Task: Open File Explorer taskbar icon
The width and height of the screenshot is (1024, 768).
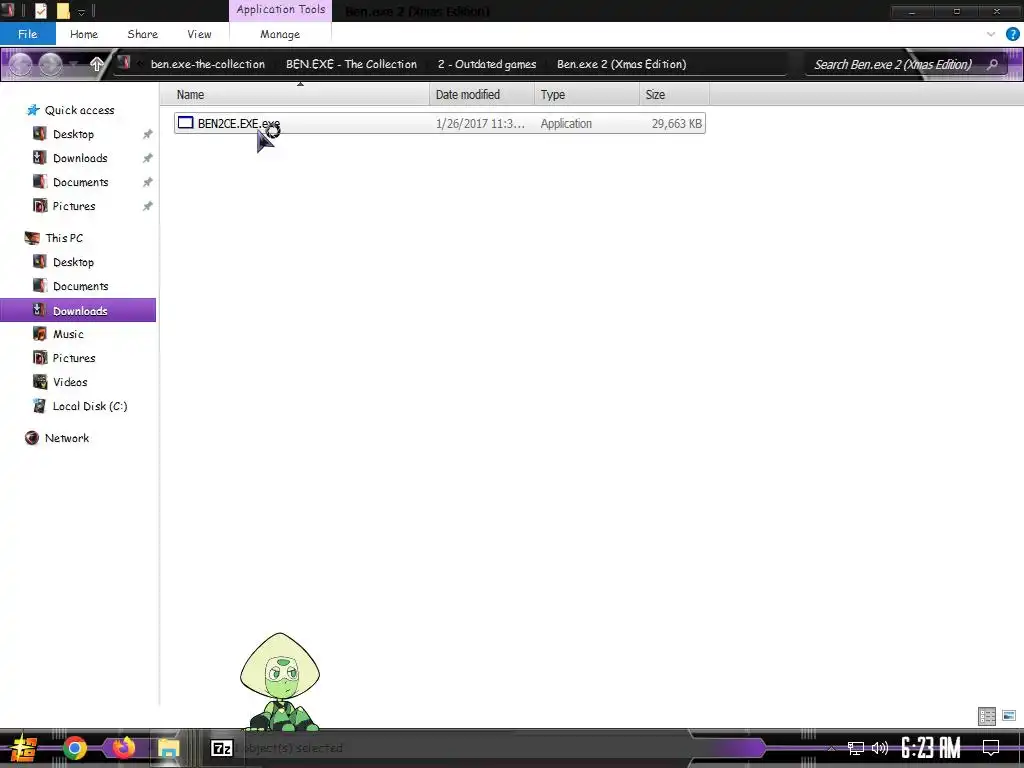Action: pos(168,748)
